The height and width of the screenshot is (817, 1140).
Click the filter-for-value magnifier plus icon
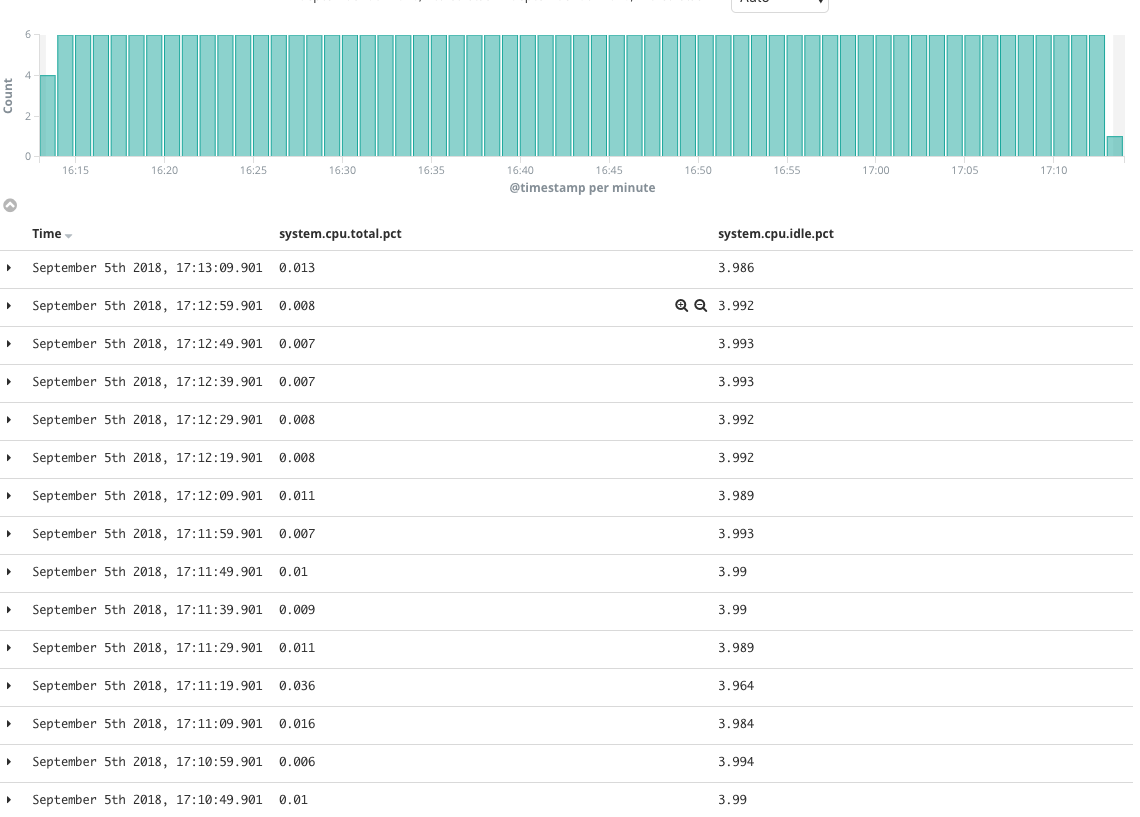click(681, 306)
